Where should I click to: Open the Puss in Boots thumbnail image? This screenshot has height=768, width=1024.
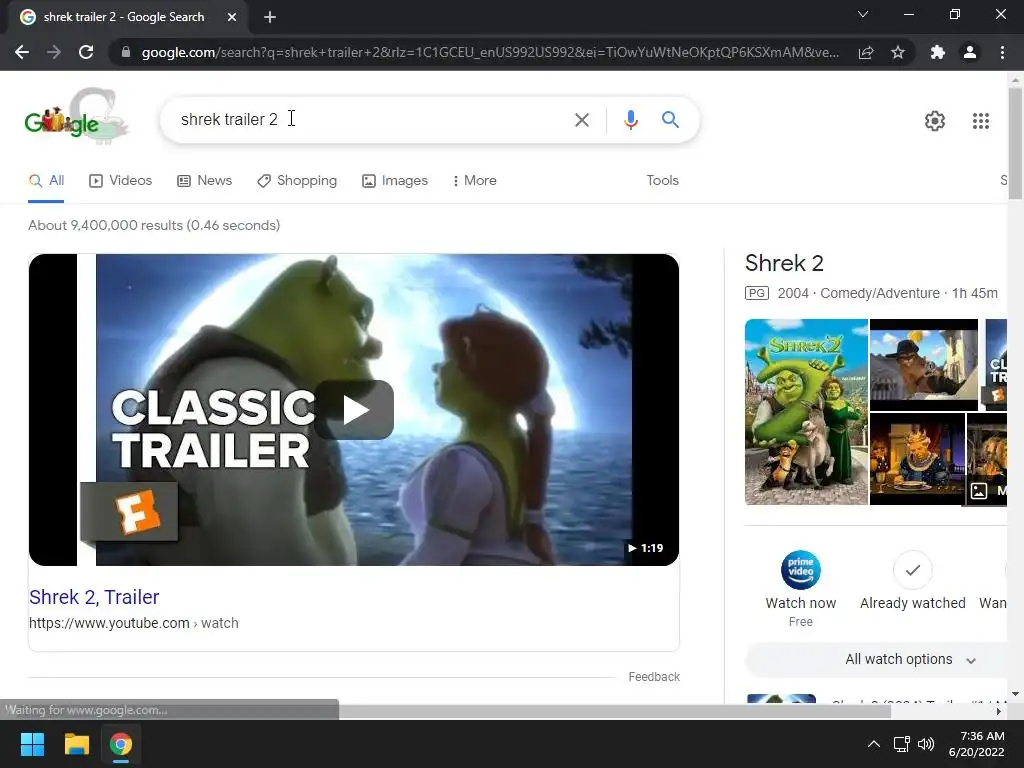coord(923,364)
